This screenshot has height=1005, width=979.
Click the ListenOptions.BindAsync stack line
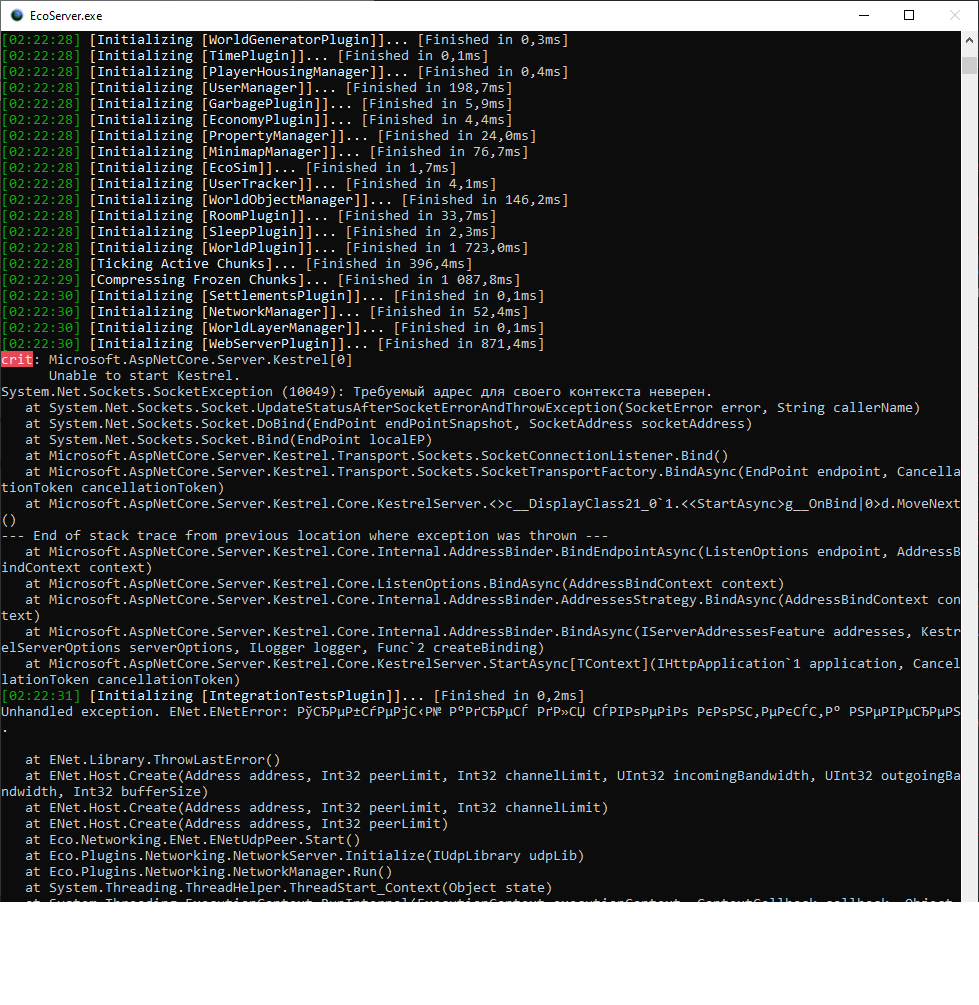[405, 584]
